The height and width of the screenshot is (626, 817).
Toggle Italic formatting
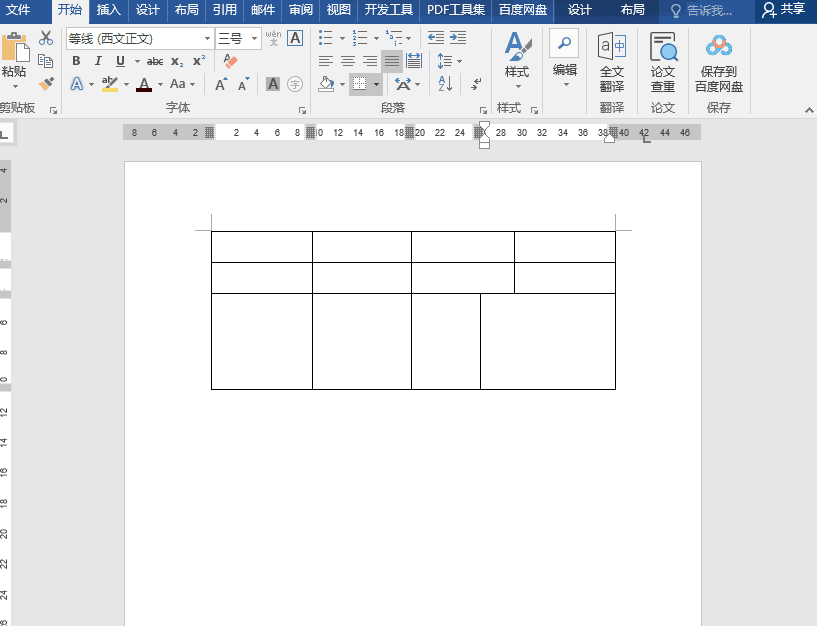pos(98,61)
